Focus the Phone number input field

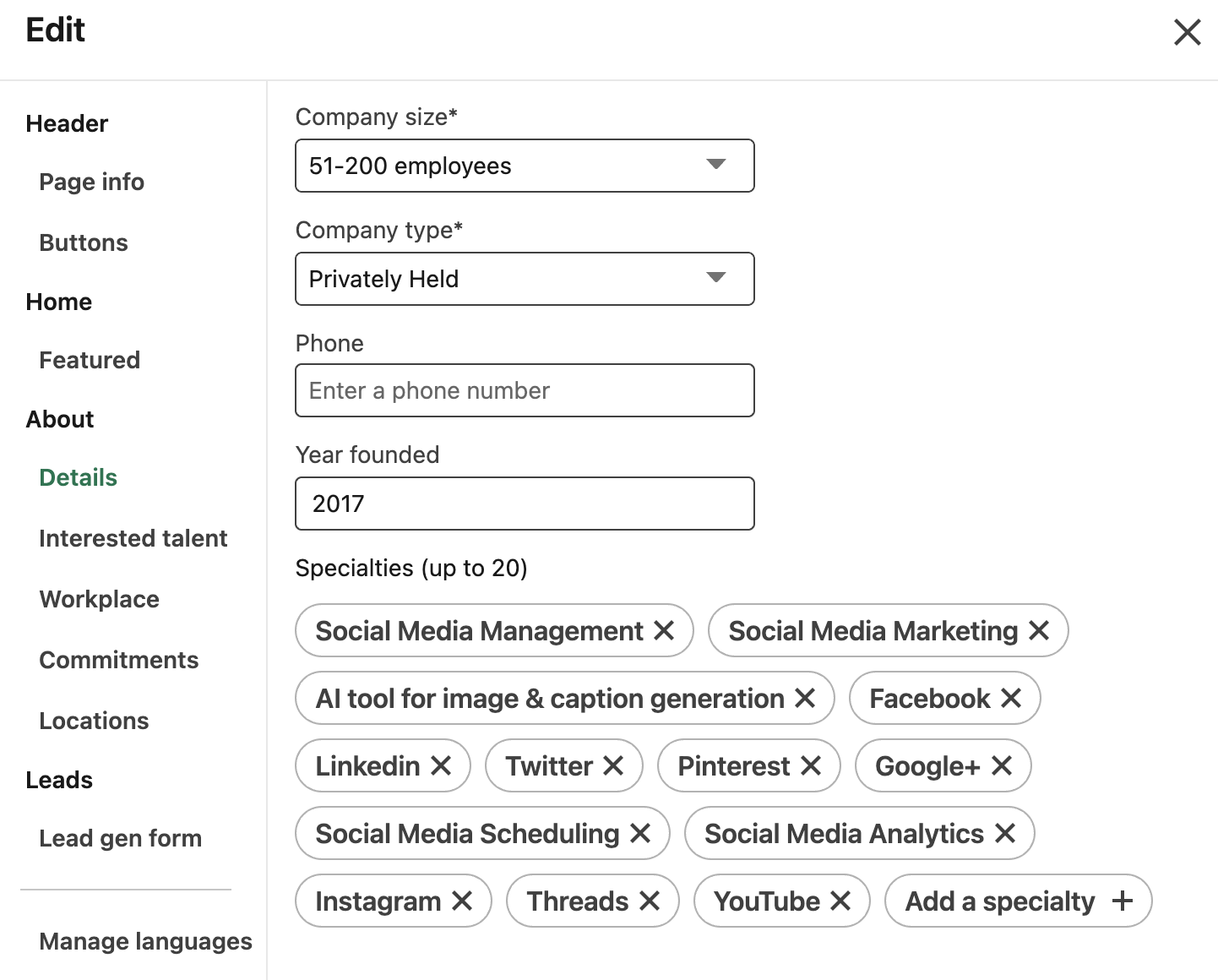525,390
